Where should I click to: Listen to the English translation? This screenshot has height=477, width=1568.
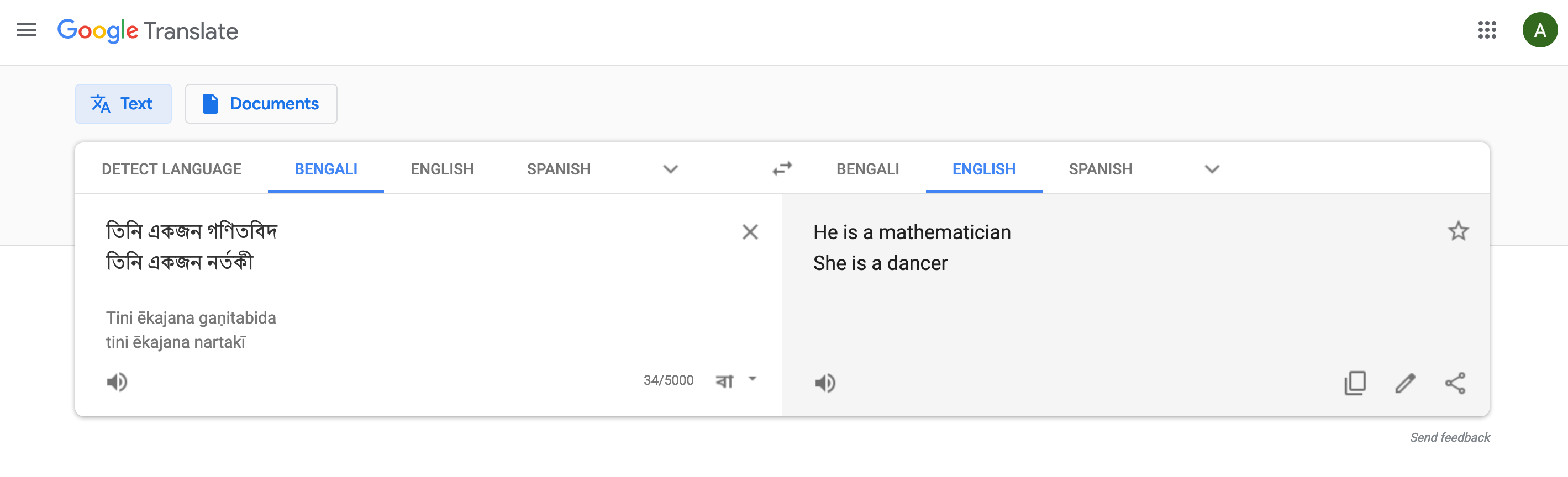(825, 383)
